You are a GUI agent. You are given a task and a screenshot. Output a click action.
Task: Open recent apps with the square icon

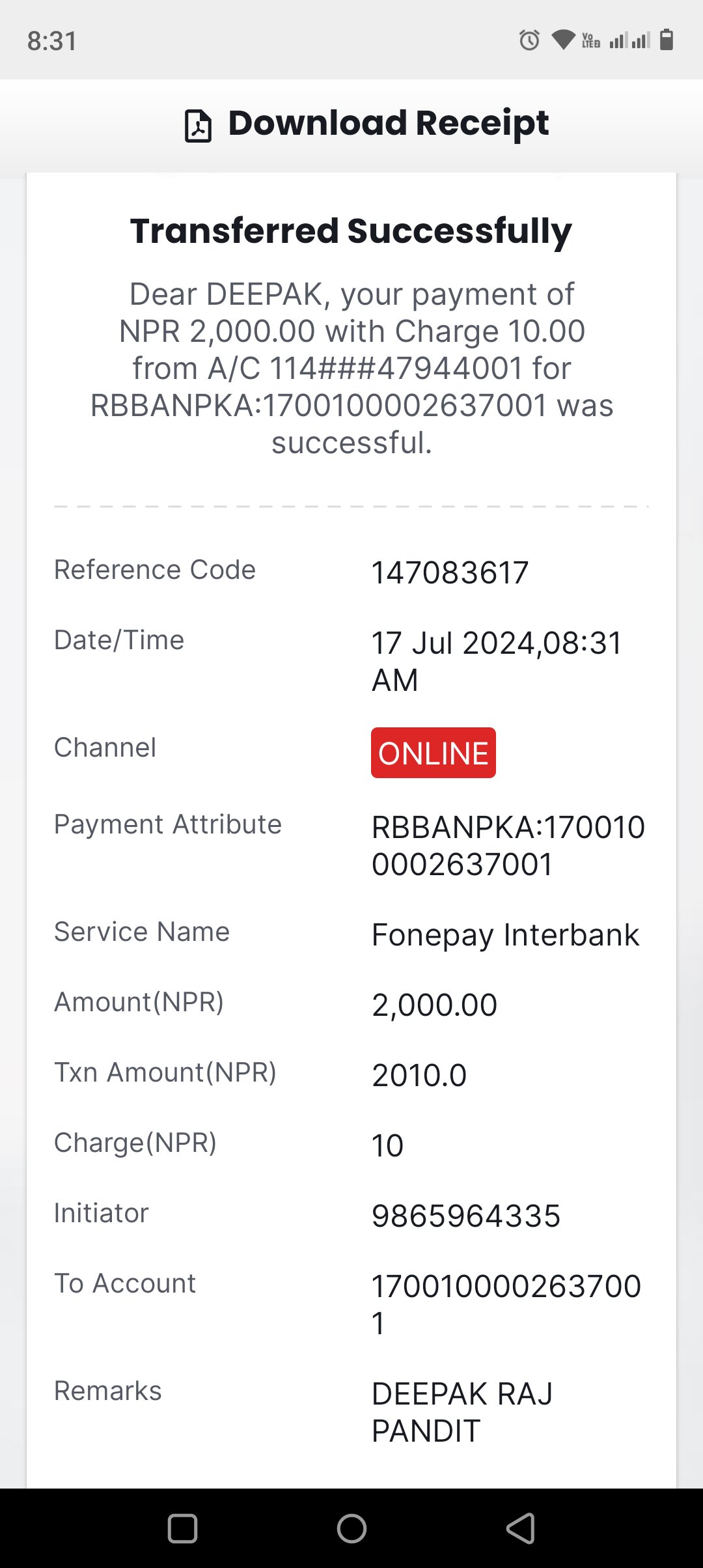click(x=182, y=1528)
